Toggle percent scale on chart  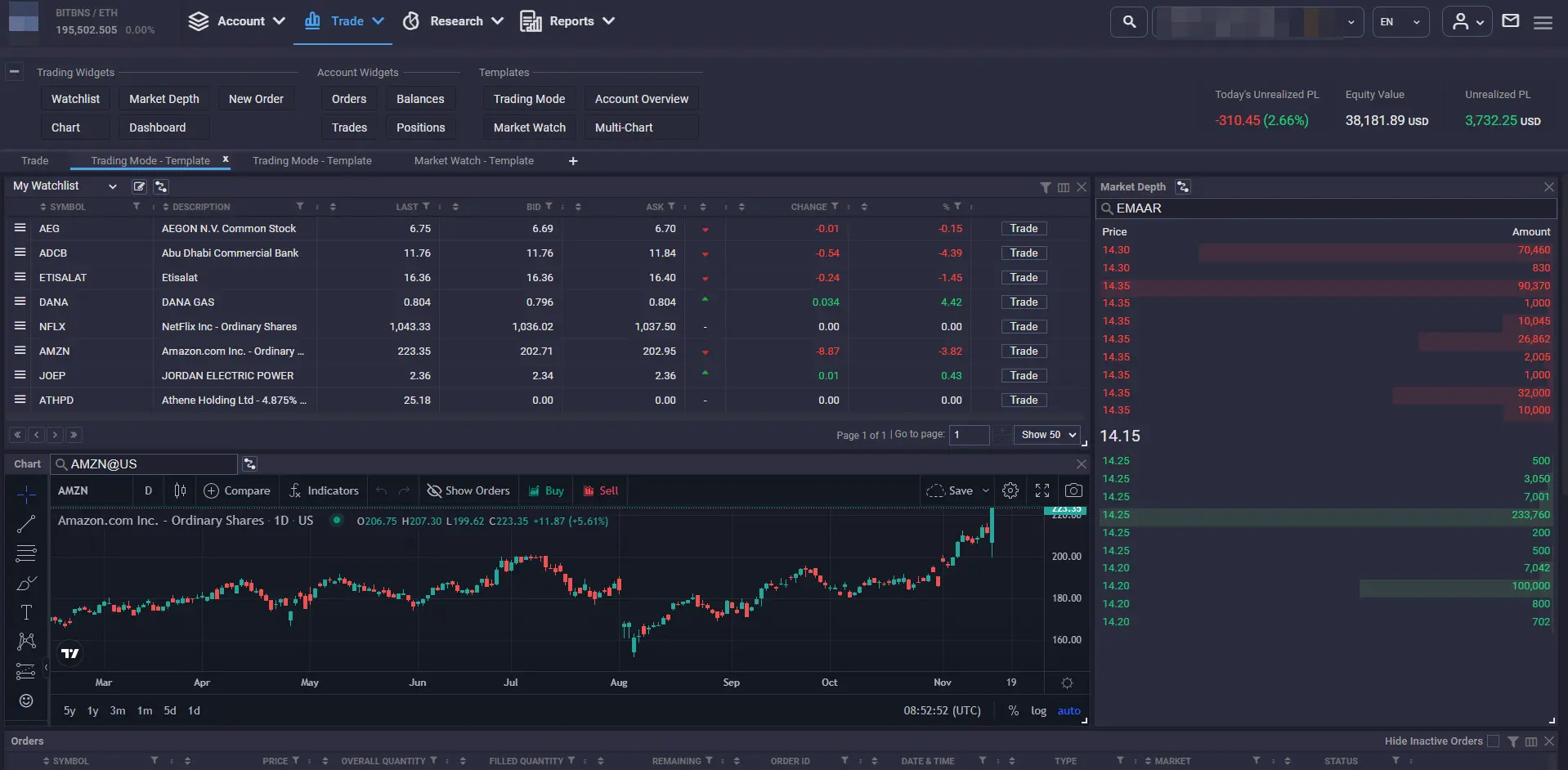click(1013, 711)
